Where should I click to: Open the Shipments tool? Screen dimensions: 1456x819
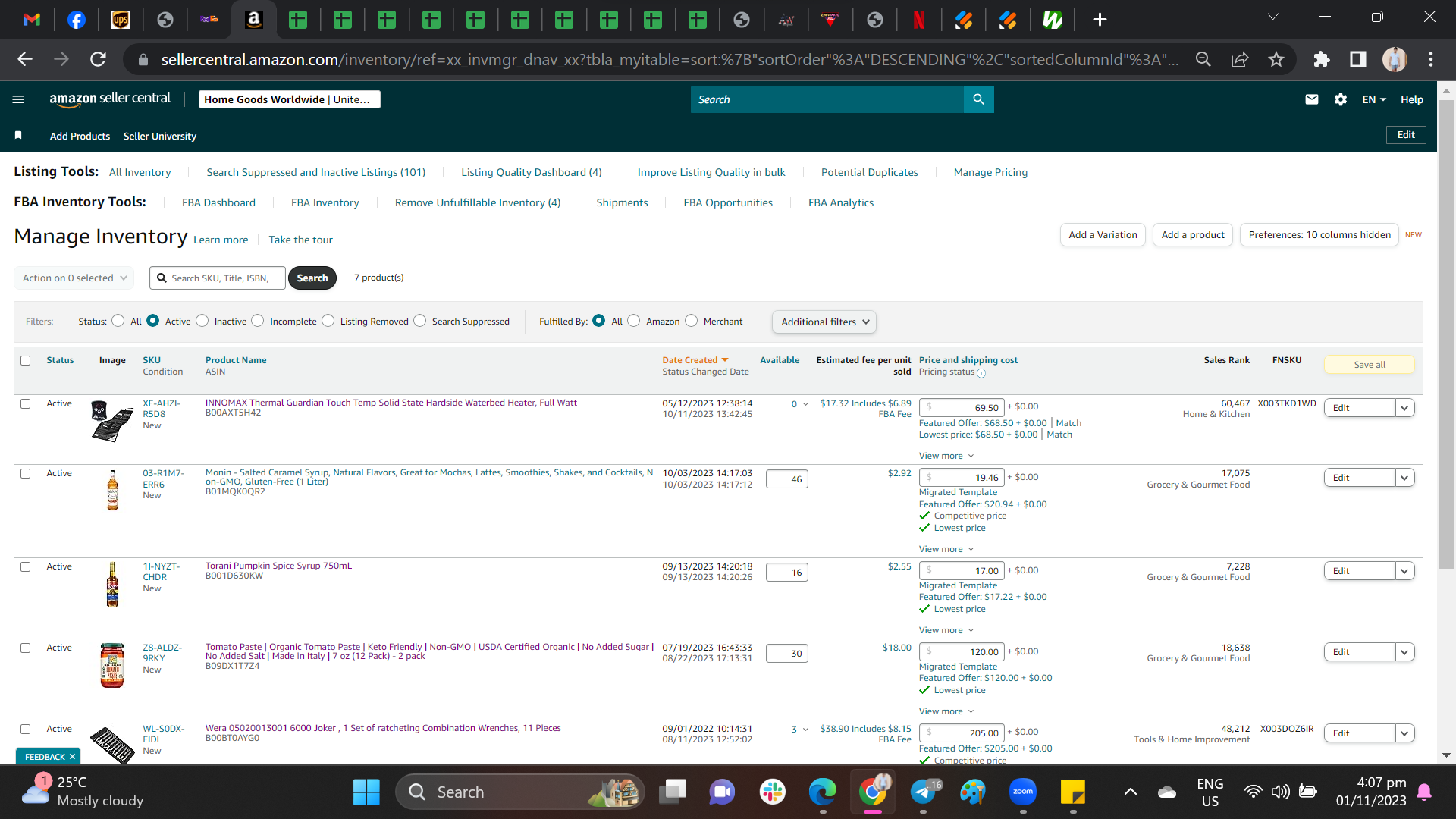(x=622, y=202)
